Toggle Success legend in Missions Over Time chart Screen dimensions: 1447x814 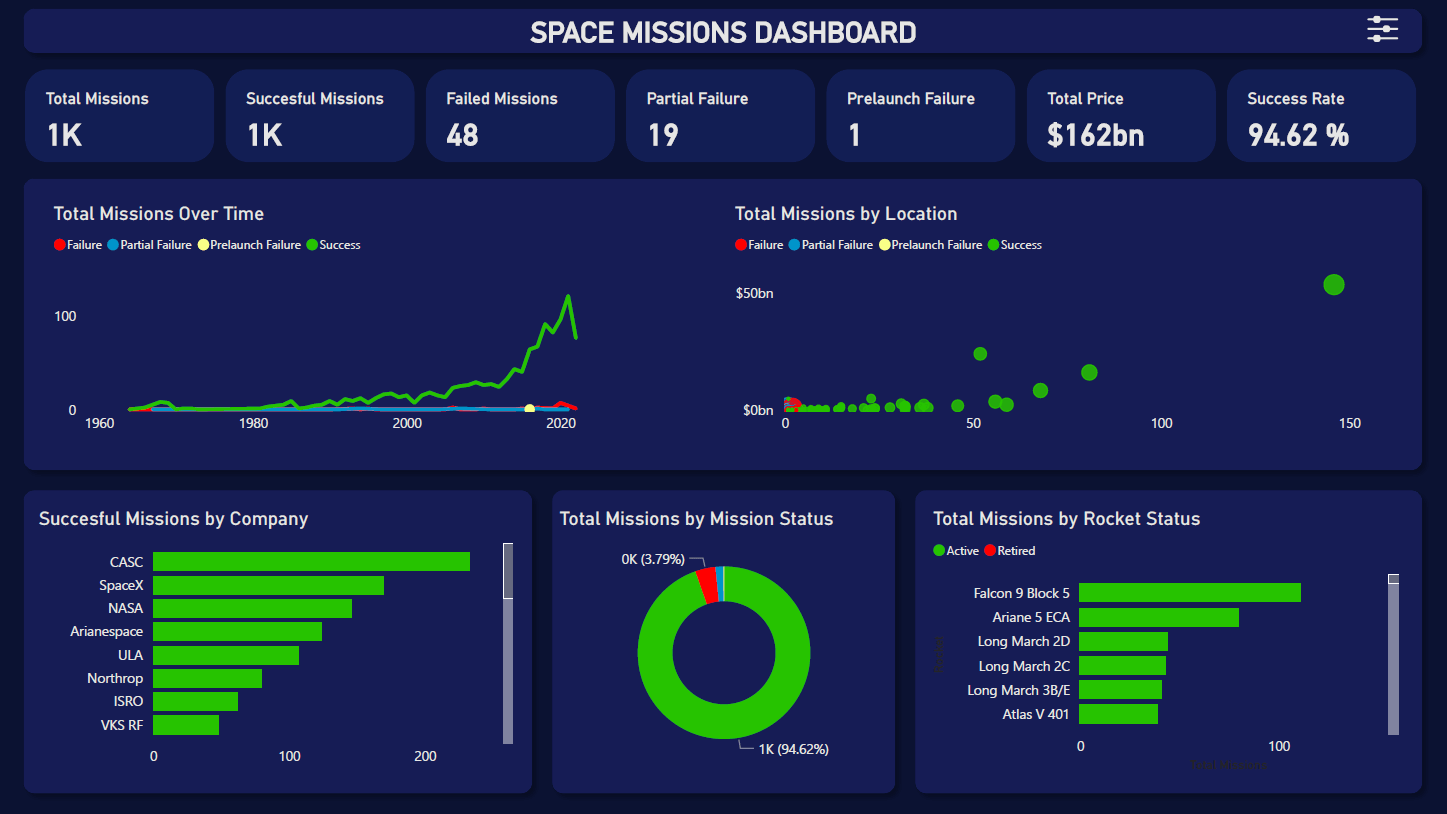[x=333, y=245]
